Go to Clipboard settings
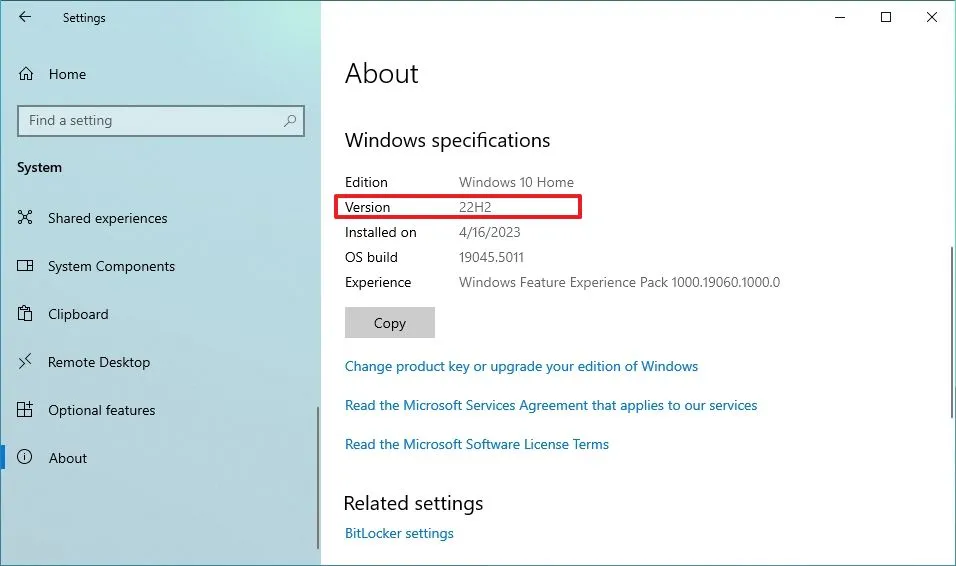 coord(78,314)
